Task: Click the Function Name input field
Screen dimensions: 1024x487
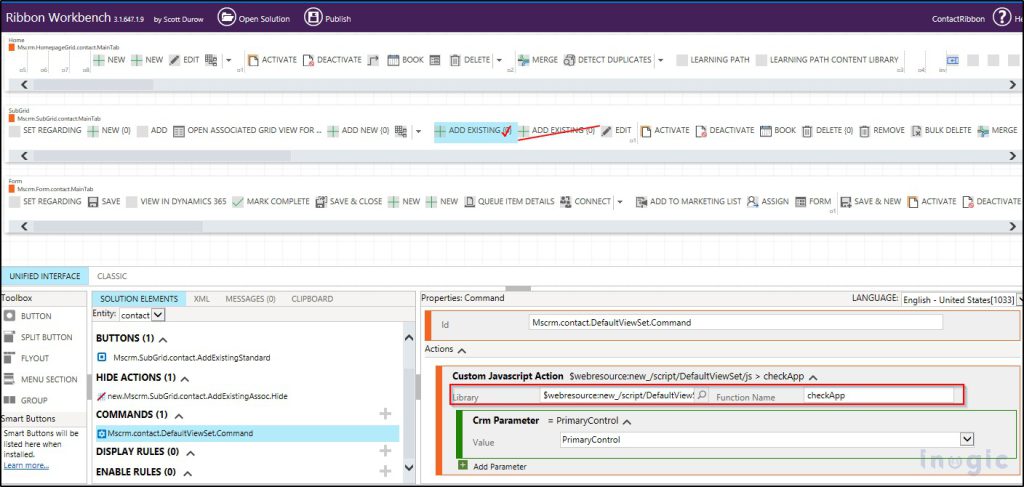Action: pos(878,396)
